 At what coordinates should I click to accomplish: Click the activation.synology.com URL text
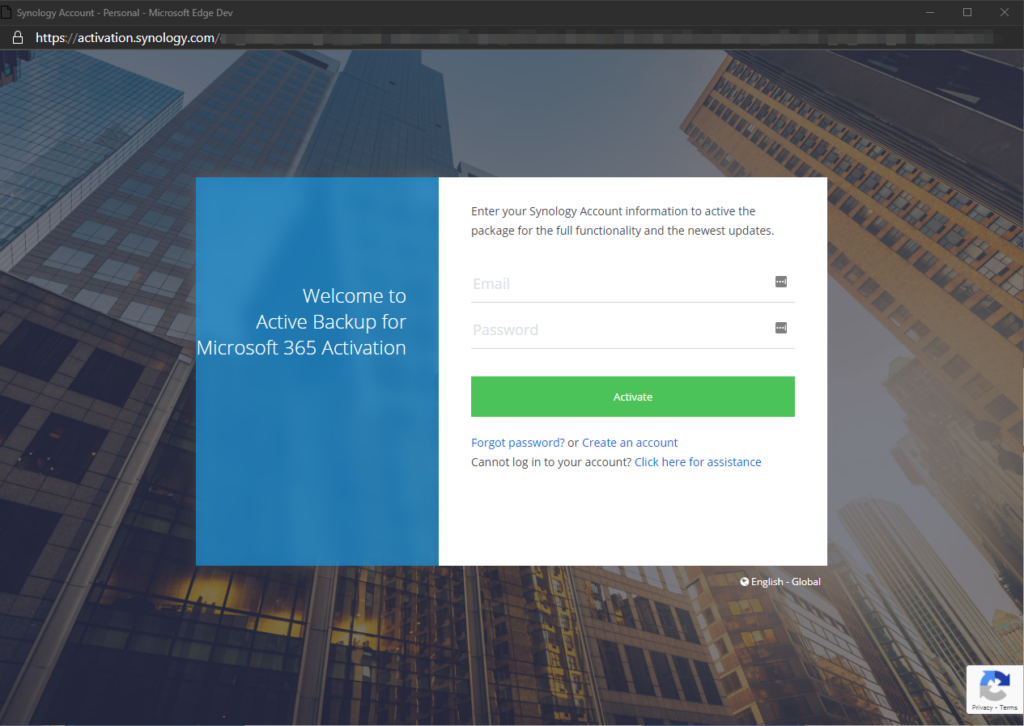click(127, 38)
